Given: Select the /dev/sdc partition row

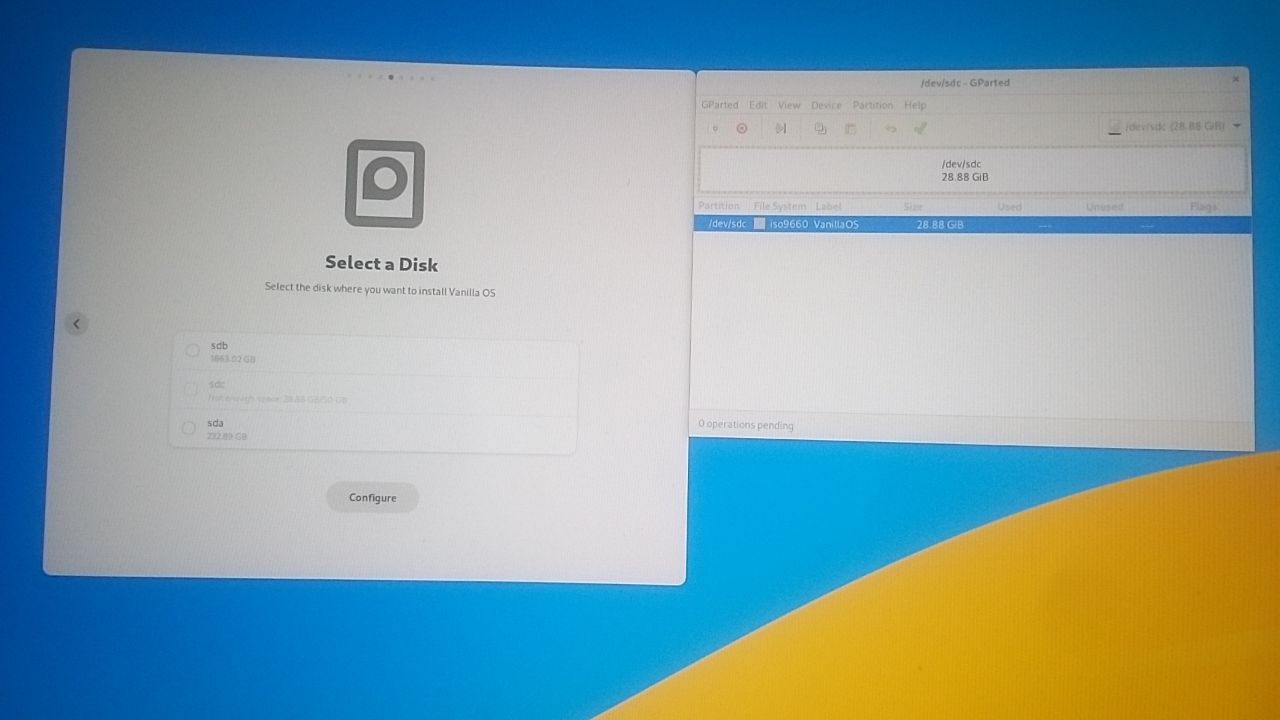Looking at the screenshot, I should [x=971, y=225].
